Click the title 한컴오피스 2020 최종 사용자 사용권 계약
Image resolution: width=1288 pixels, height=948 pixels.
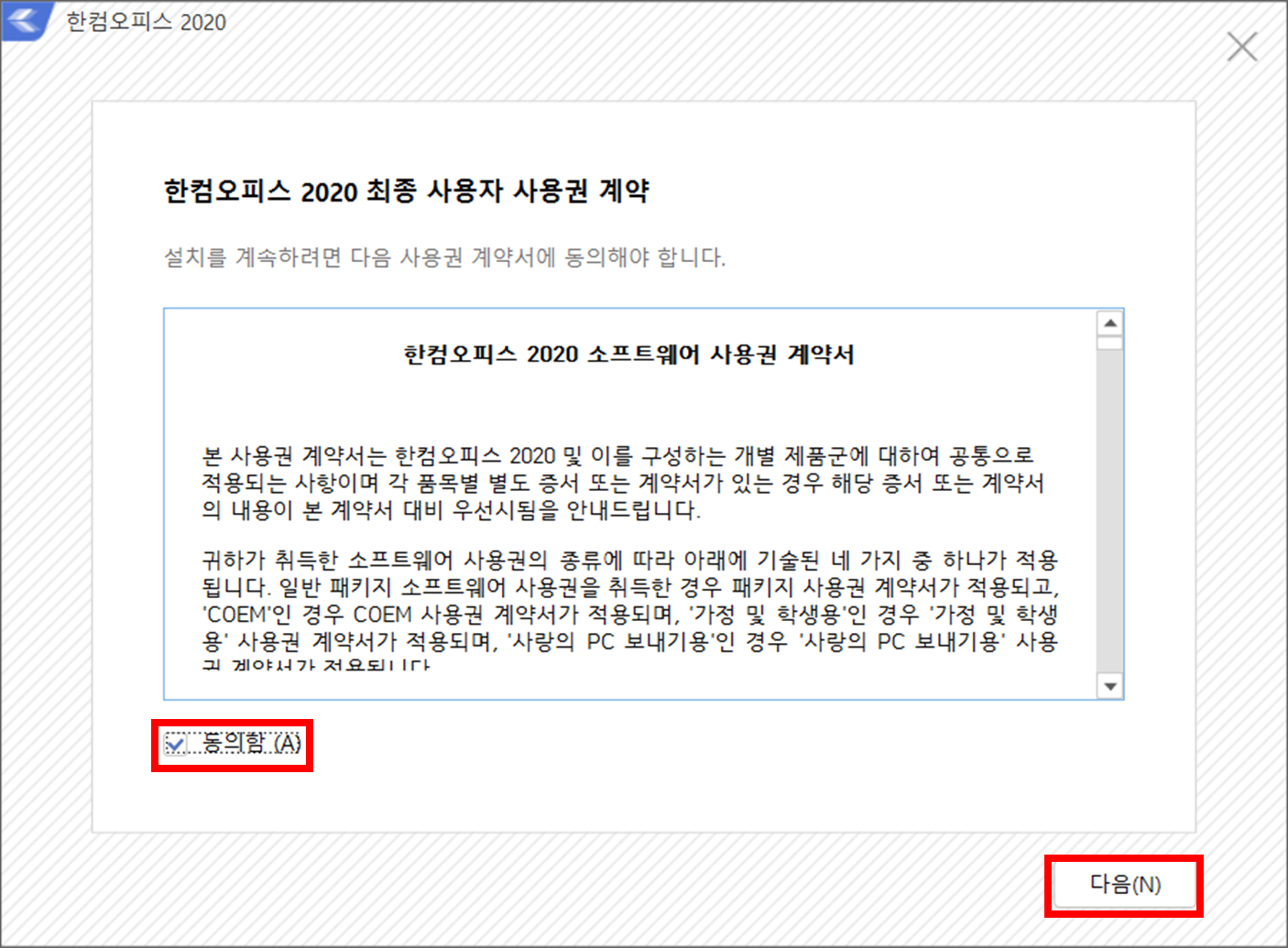coord(406,191)
